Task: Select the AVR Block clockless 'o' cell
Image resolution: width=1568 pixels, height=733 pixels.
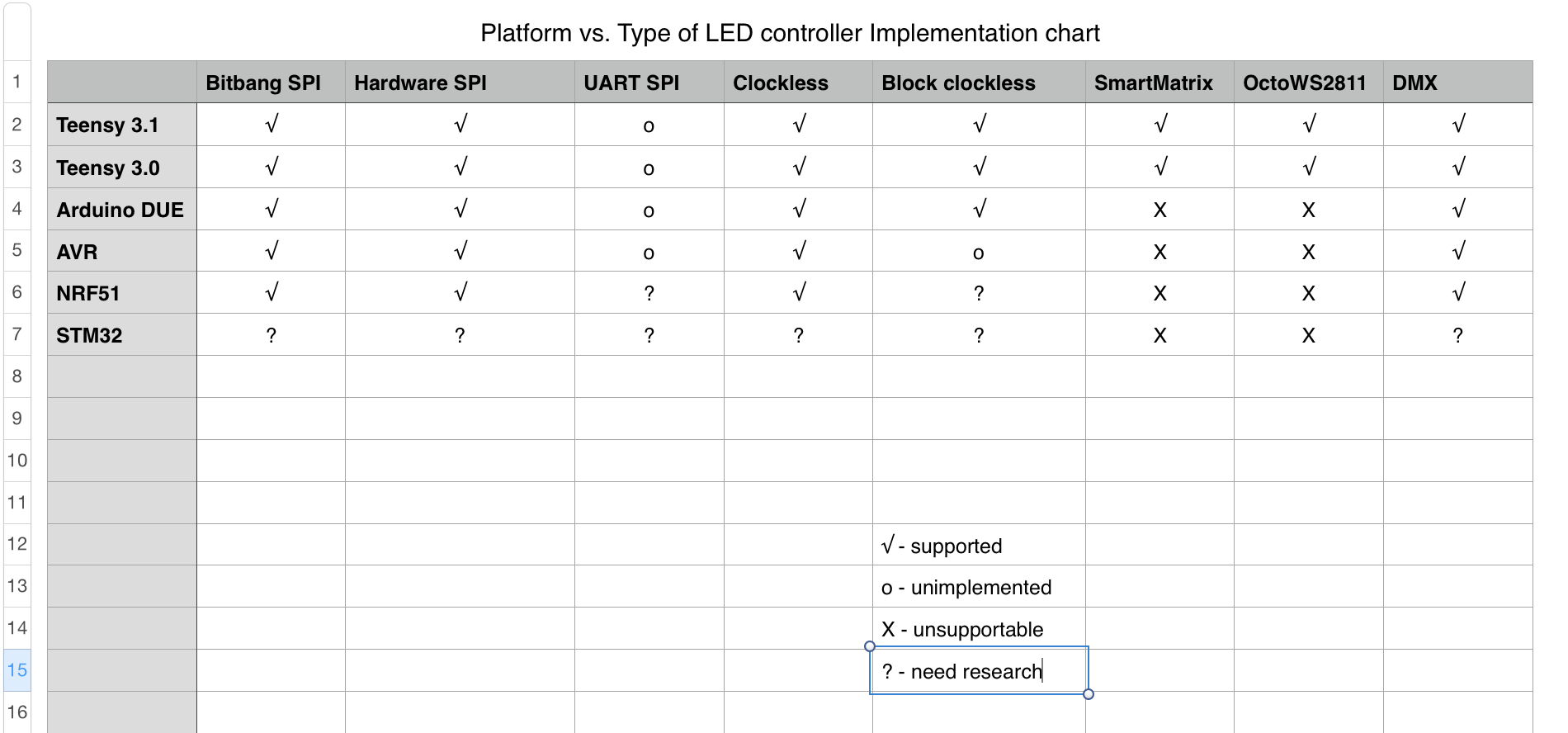Action: [979, 252]
